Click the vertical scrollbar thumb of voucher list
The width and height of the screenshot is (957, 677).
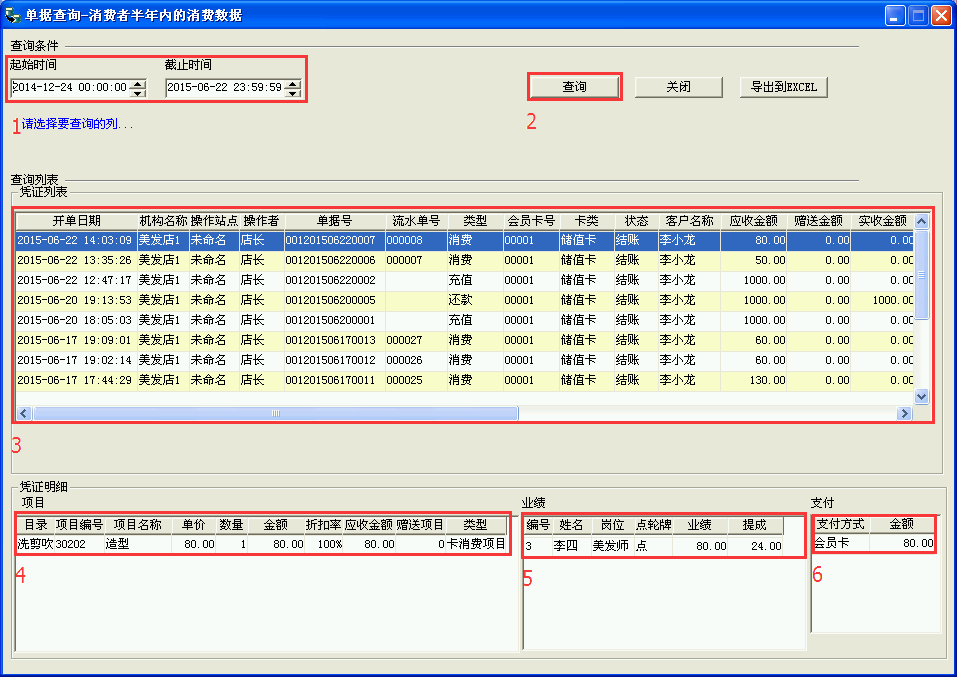pos(922,275)
